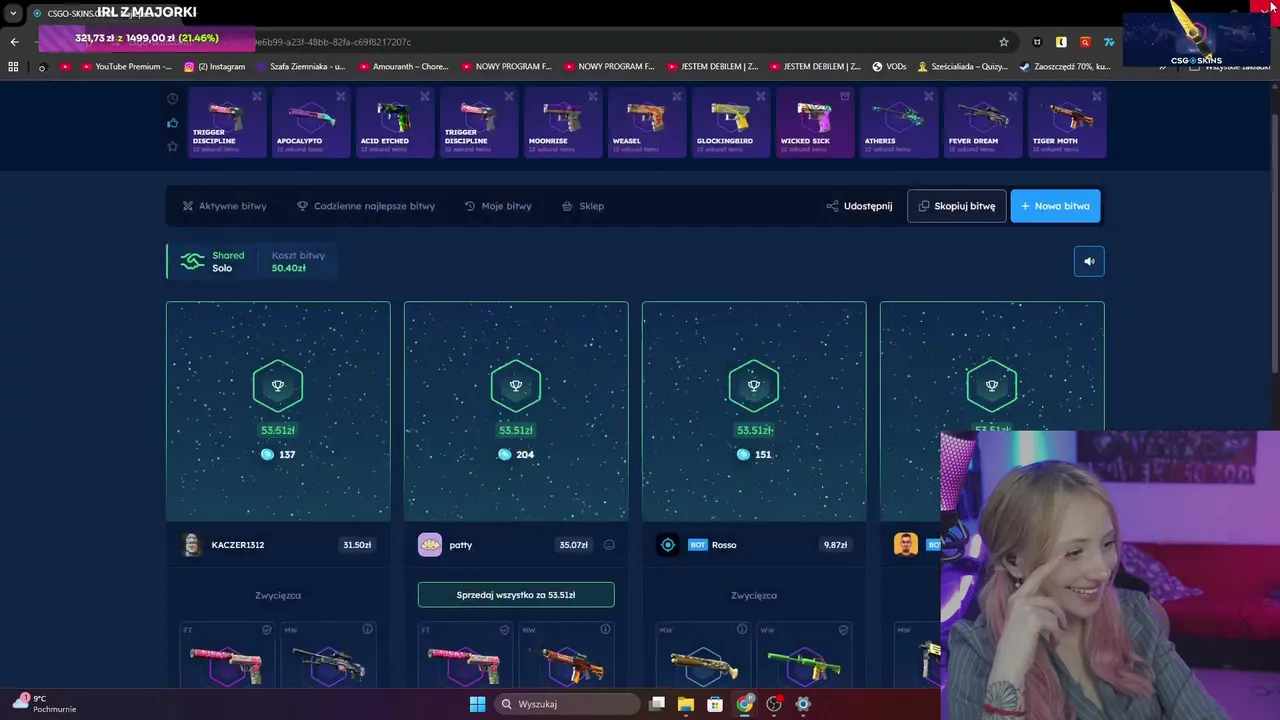The image size is (1280, 720).
Task: Click the Shared Solo mode label
Action: [x=228, y=262]
